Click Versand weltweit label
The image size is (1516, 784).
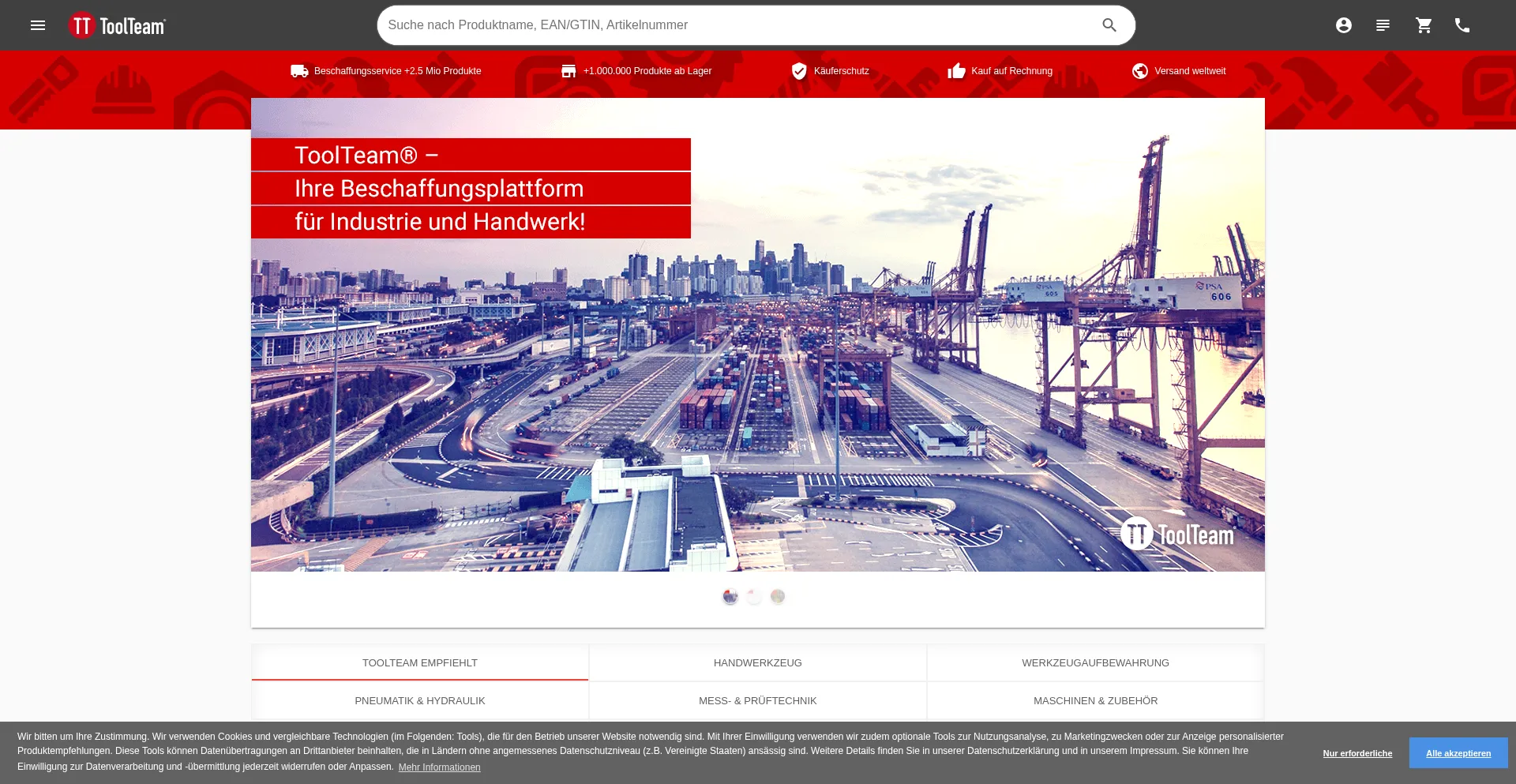(x=1190, y=71)
